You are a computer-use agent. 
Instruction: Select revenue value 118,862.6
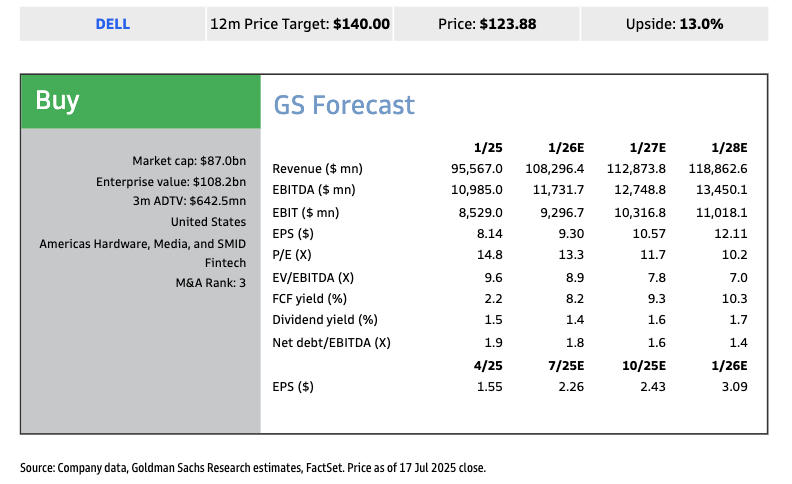coord(718,169)
